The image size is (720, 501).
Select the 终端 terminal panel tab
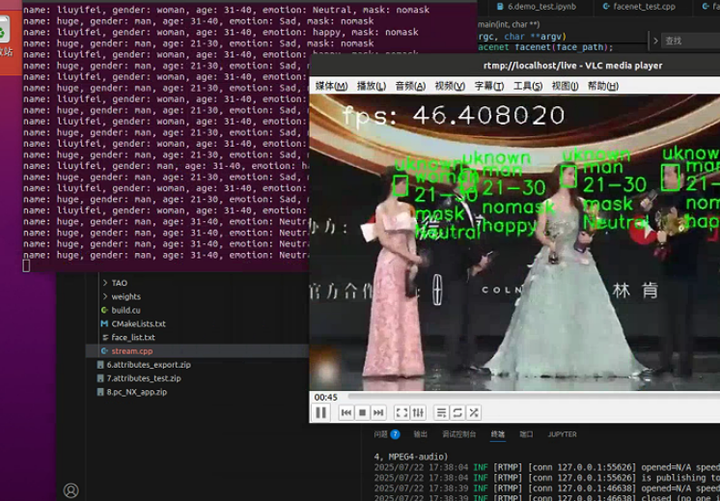click(497, 434)
